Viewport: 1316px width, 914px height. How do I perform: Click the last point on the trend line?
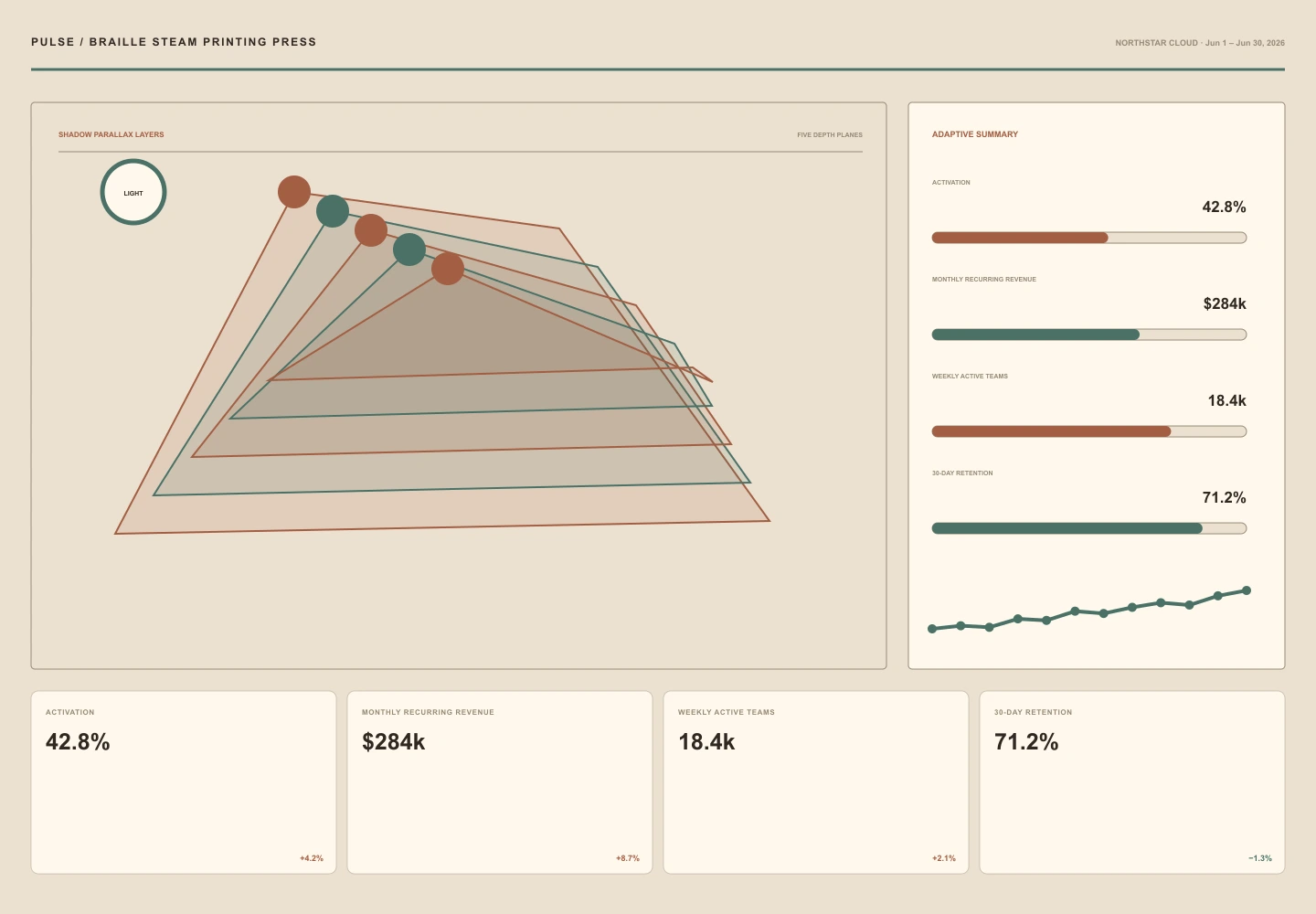[x=1247, y=590]
